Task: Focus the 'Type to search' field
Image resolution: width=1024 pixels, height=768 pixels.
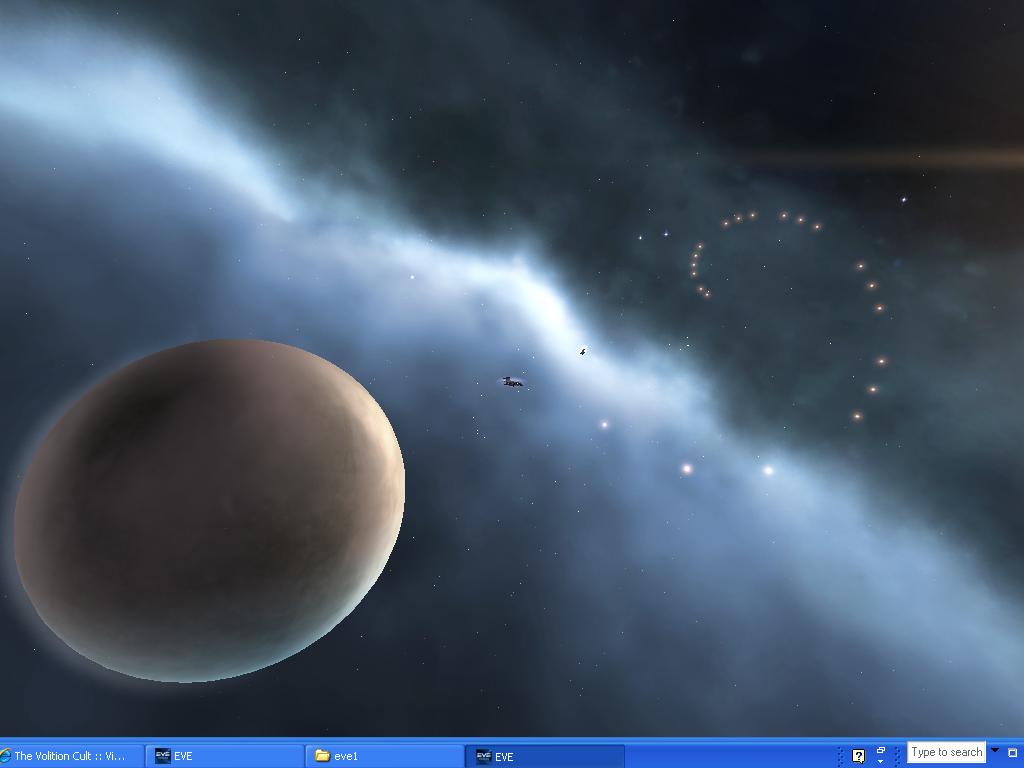Action: click(x=946, y=752)
